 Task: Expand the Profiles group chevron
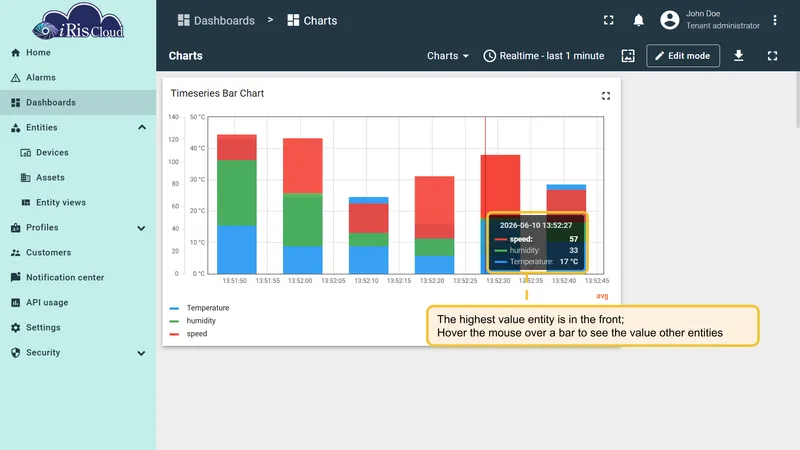(x=141, y=228)
